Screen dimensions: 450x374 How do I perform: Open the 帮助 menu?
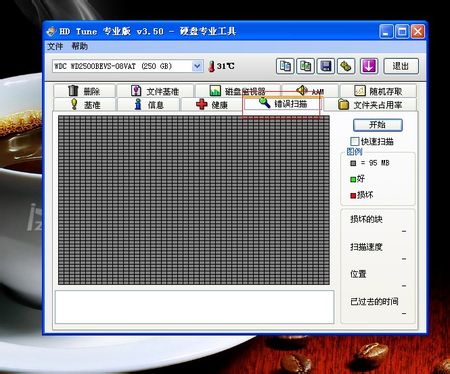(x=80, y=46)
